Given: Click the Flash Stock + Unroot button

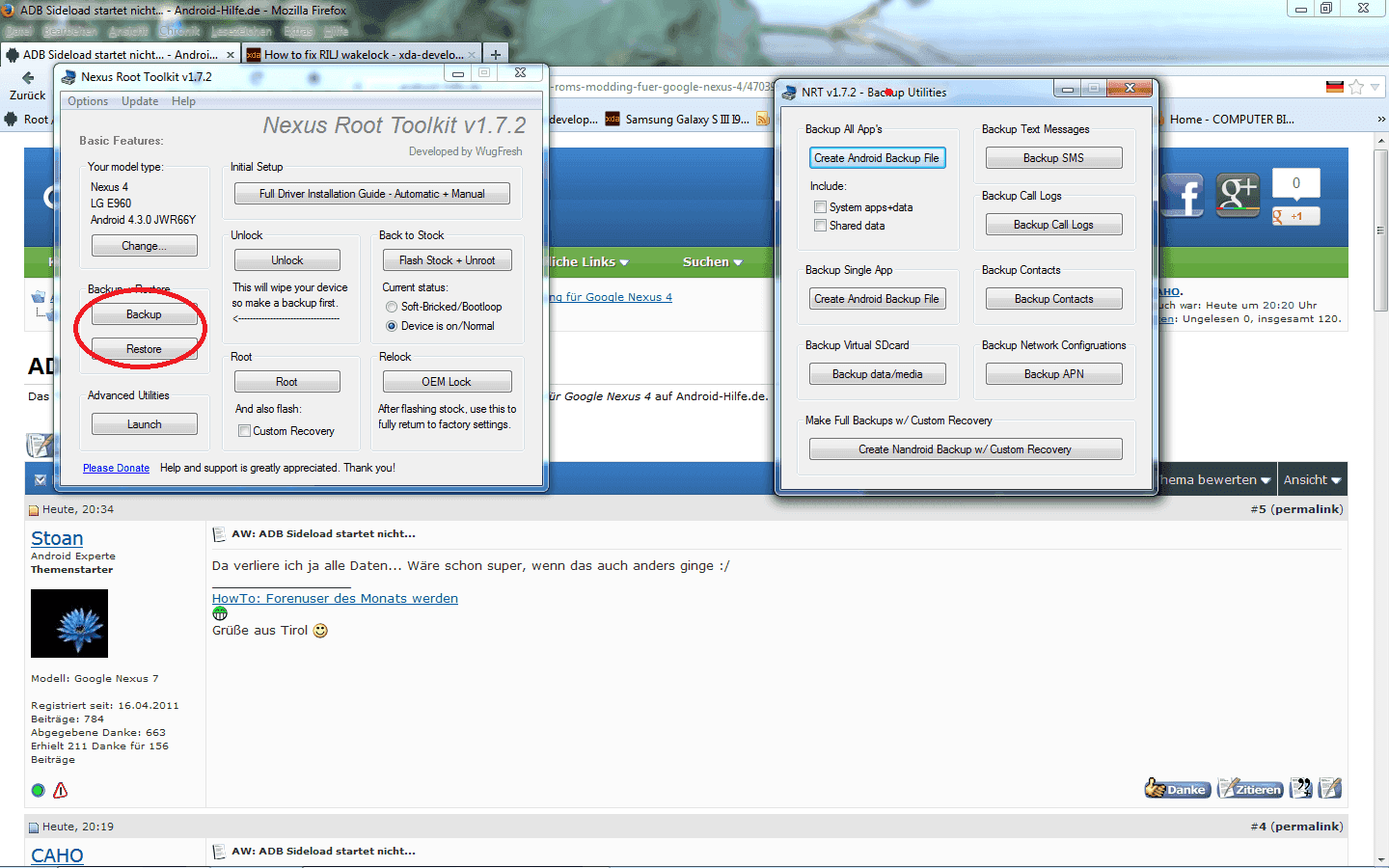Looking at the screenshot, I should pos(448,260).
